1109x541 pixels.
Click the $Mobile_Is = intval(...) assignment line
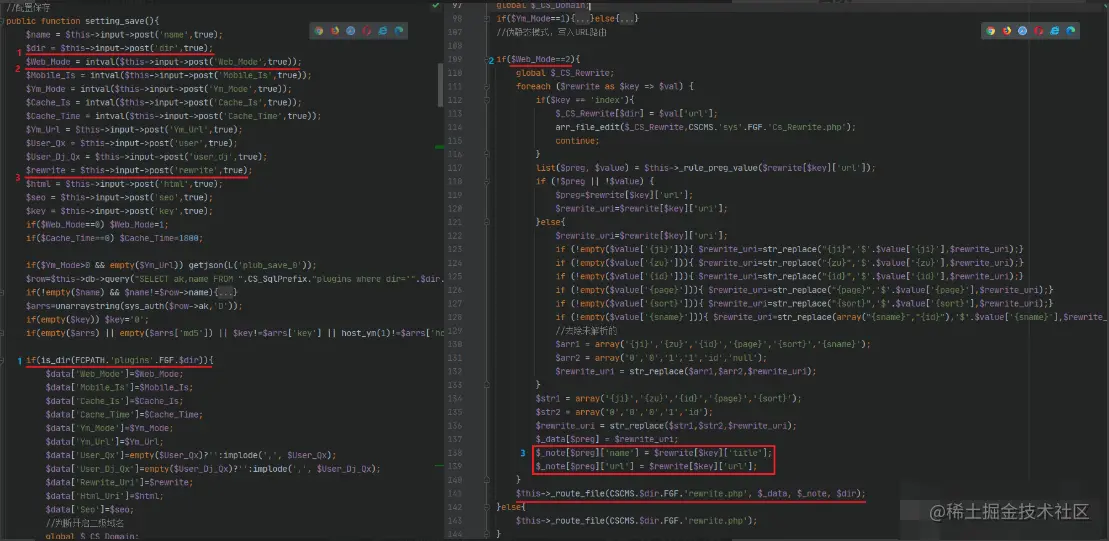(x=168, y=75)
